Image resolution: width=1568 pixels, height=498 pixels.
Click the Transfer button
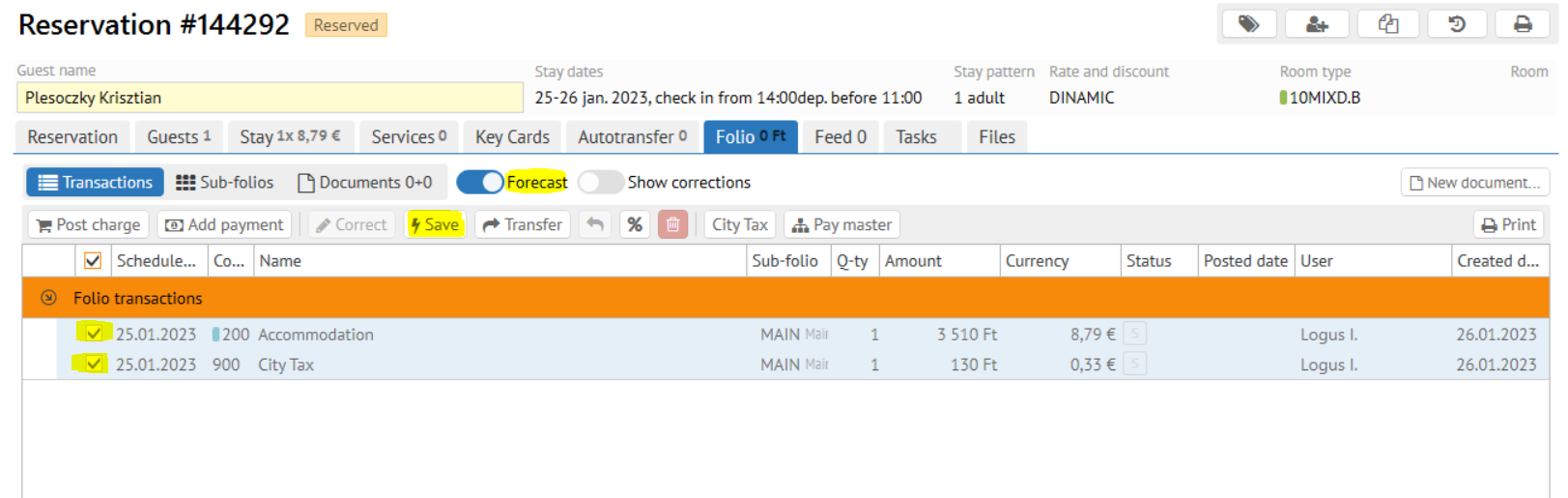pyautogui.click(x=523, y=224)
